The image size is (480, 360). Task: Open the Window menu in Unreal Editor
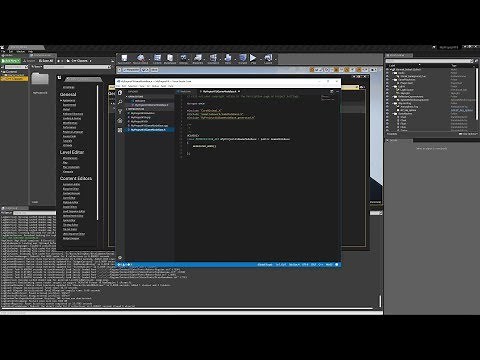pyautogui.click(x=21, y=51)
